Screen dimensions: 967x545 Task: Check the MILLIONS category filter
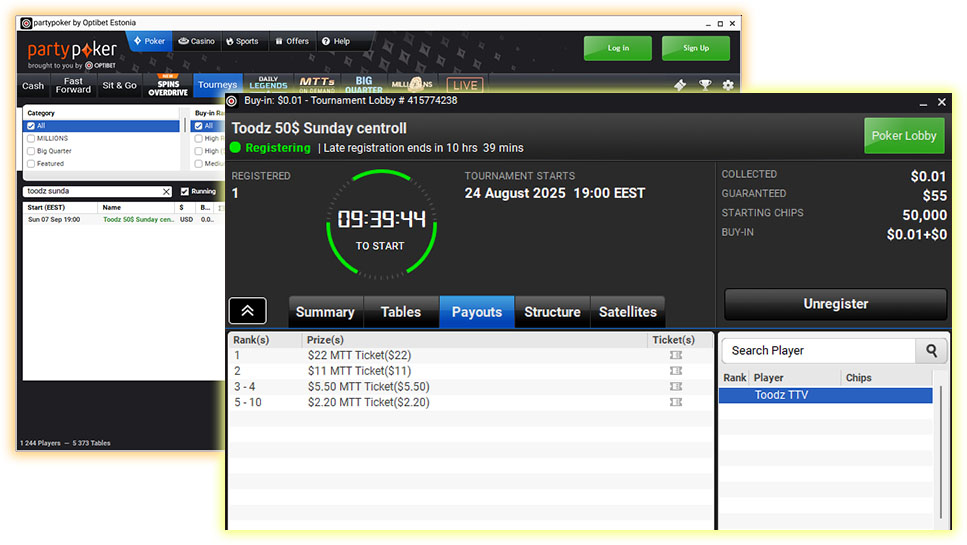pyautogui.click(x=31, y=139)
